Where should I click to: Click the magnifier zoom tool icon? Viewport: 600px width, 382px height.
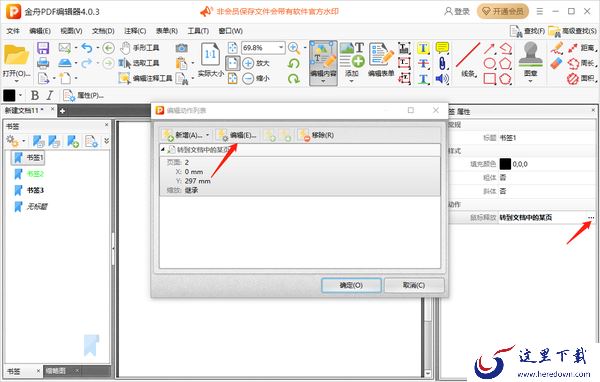[x=293, y=48]
